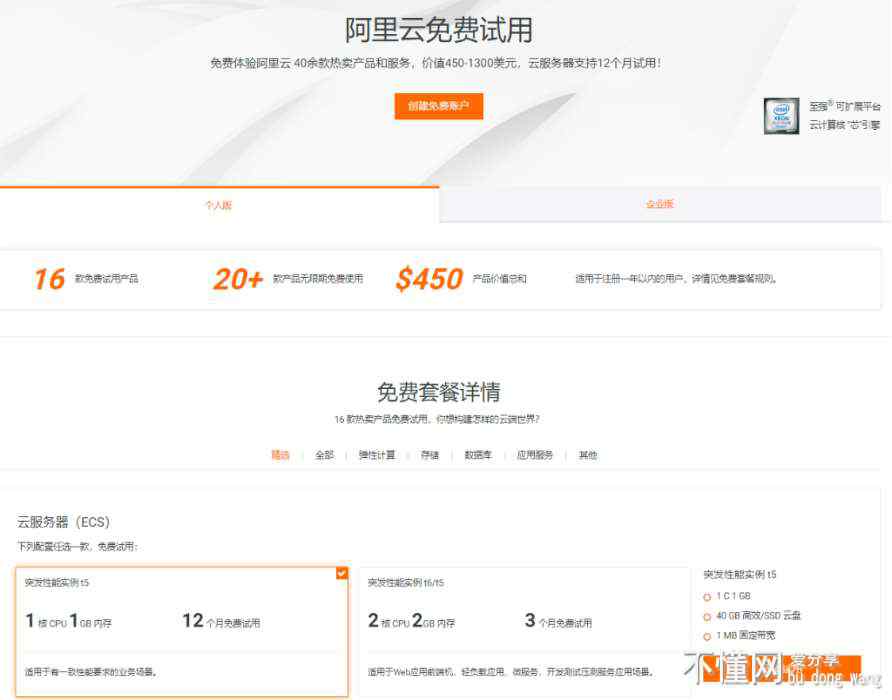Click the orange $450 product value figure
The width and height of the screenshot is (892, 700).
click(x=430, y=279)
